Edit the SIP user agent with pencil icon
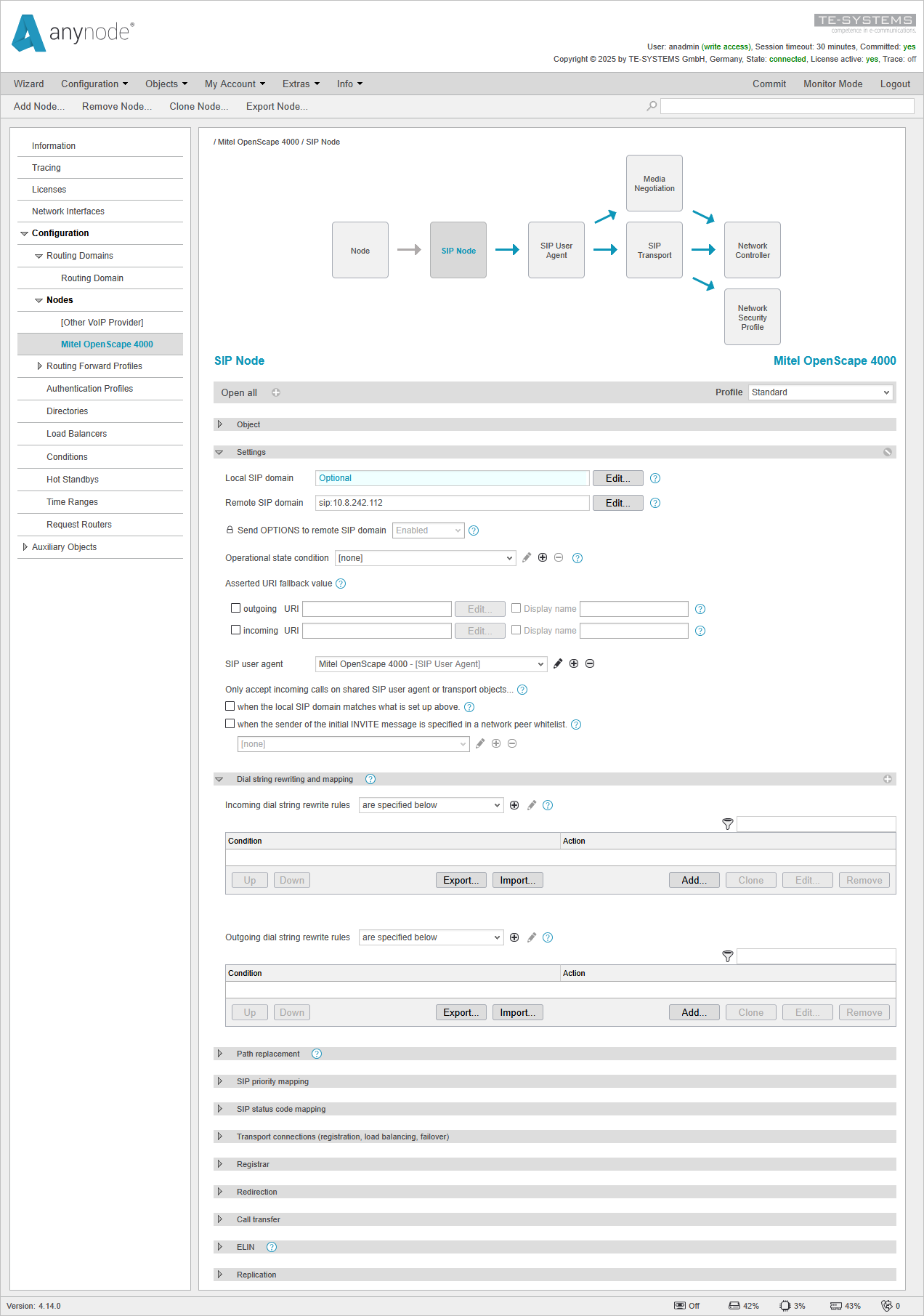 (558, 663)
